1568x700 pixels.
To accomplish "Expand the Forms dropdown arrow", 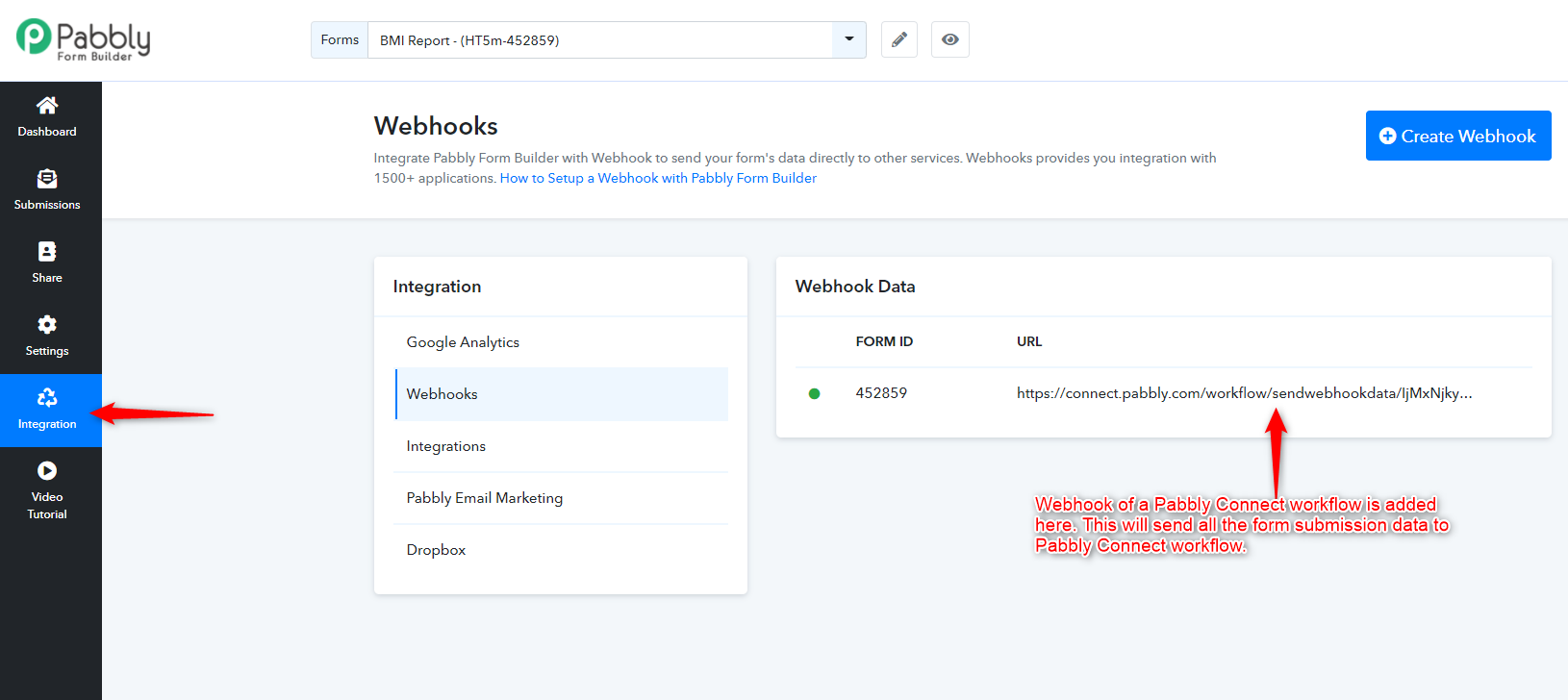I will point(849,39).
